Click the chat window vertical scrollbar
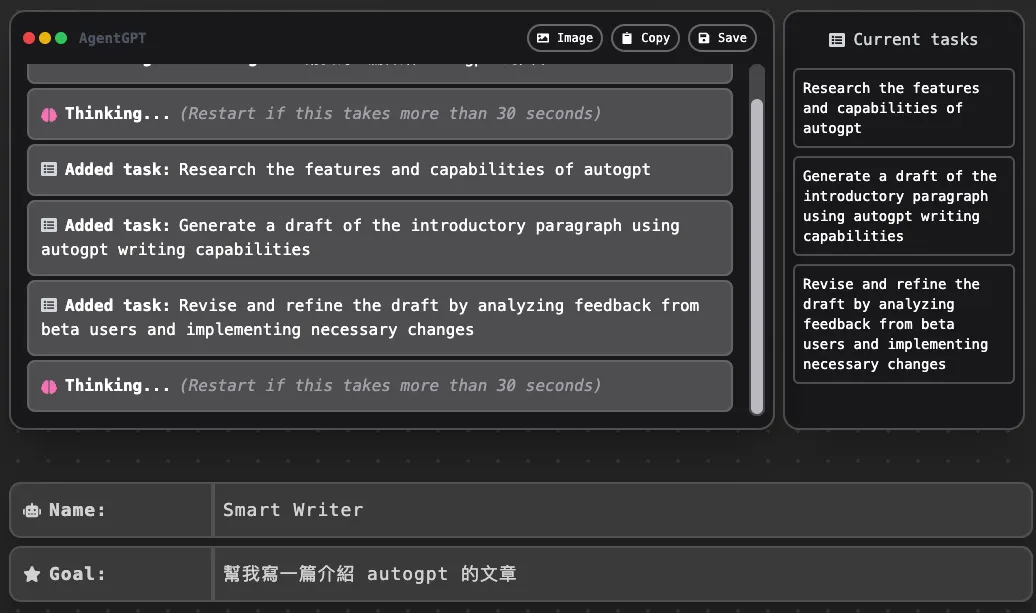Viewport: 1036px width, 613px height. point(757,256)
